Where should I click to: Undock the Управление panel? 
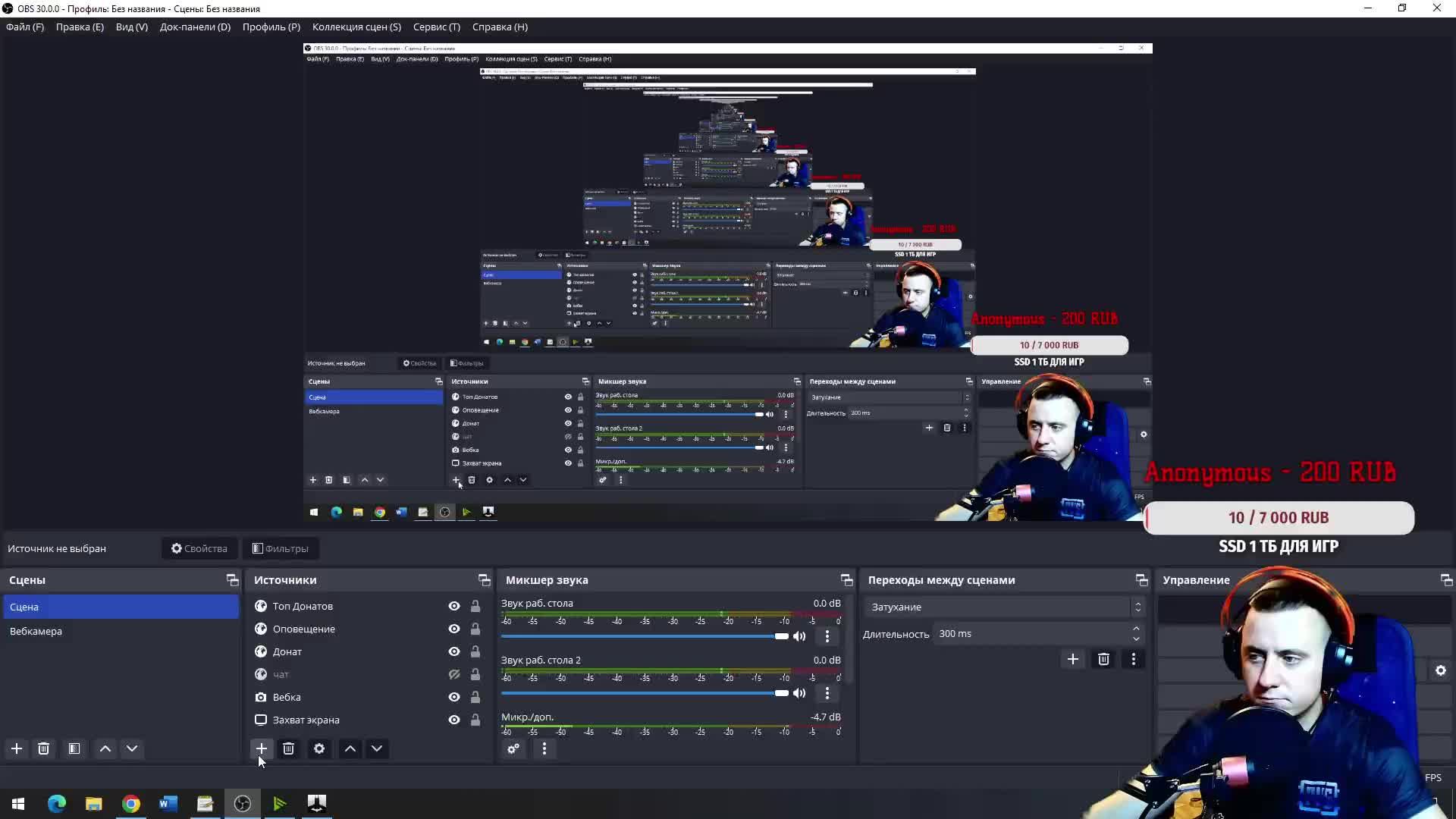(x=1446, y=580)
